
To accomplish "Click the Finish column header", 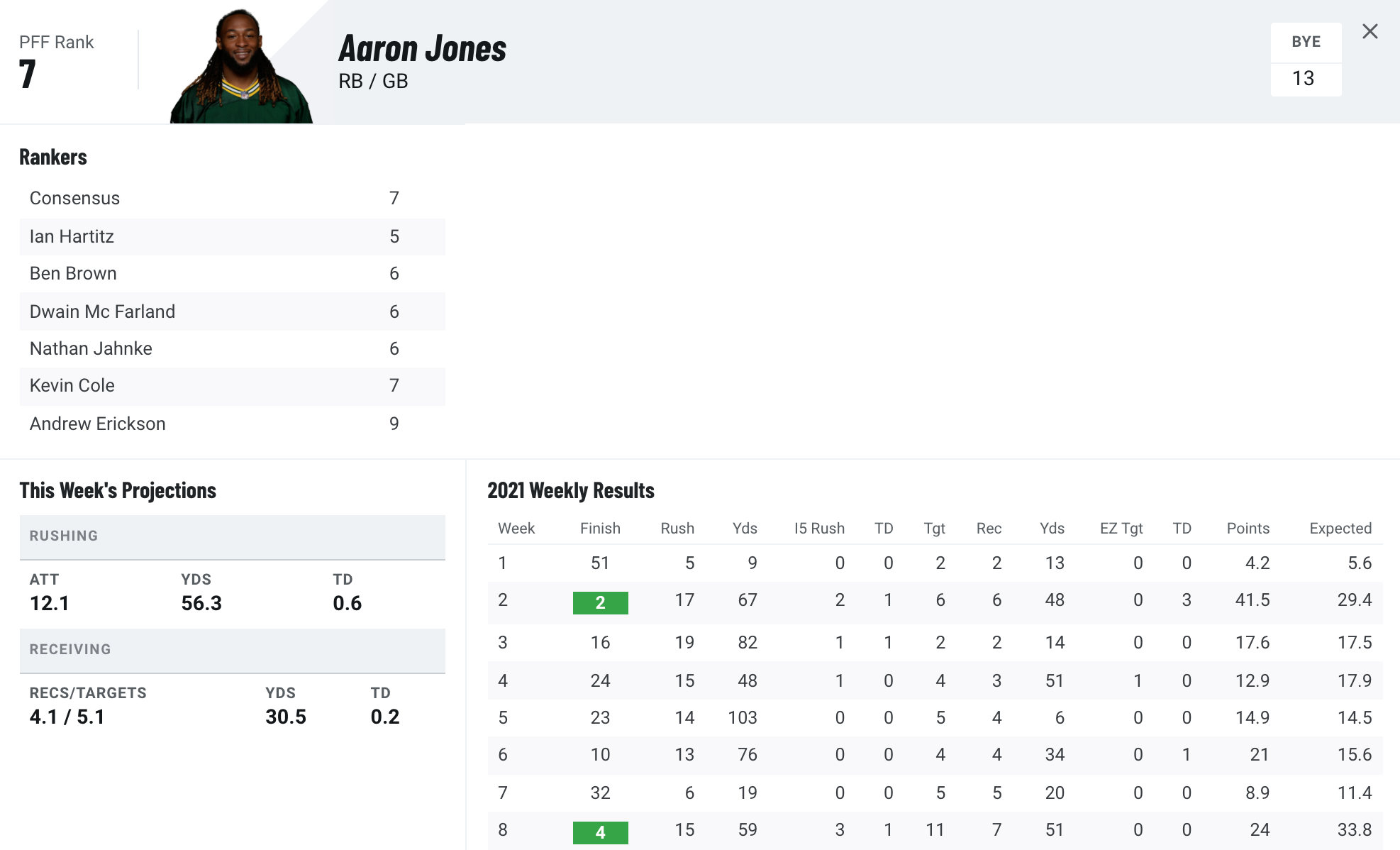I will (600, 529).
